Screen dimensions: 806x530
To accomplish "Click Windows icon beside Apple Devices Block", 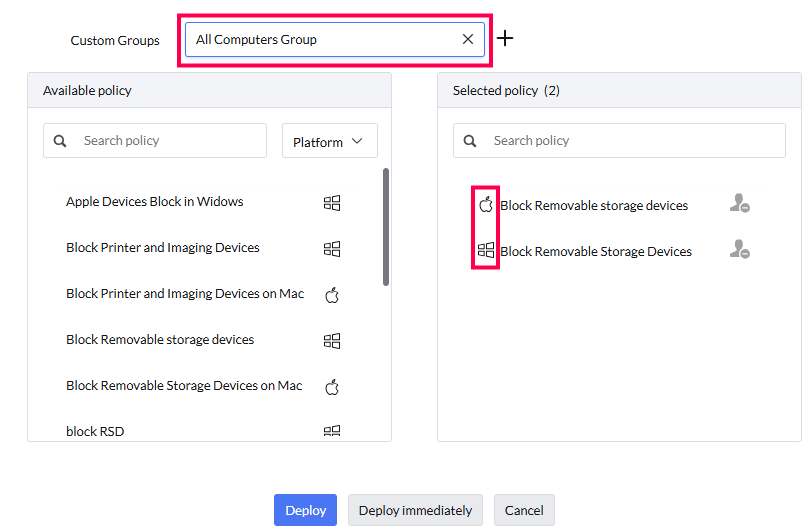I will pyautogui.click(x=332, y=203).
